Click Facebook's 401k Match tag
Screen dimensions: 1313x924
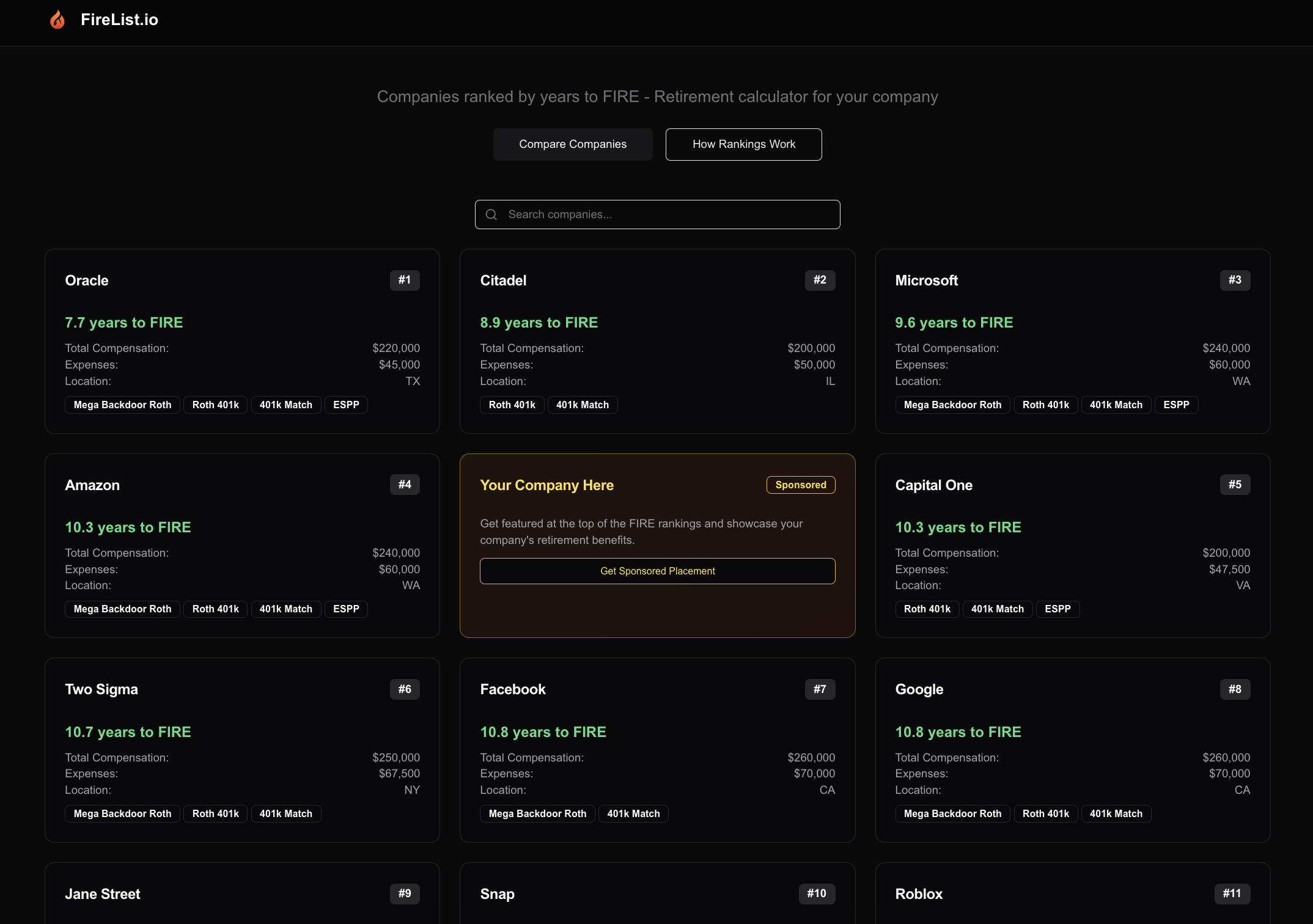point(633,813)
